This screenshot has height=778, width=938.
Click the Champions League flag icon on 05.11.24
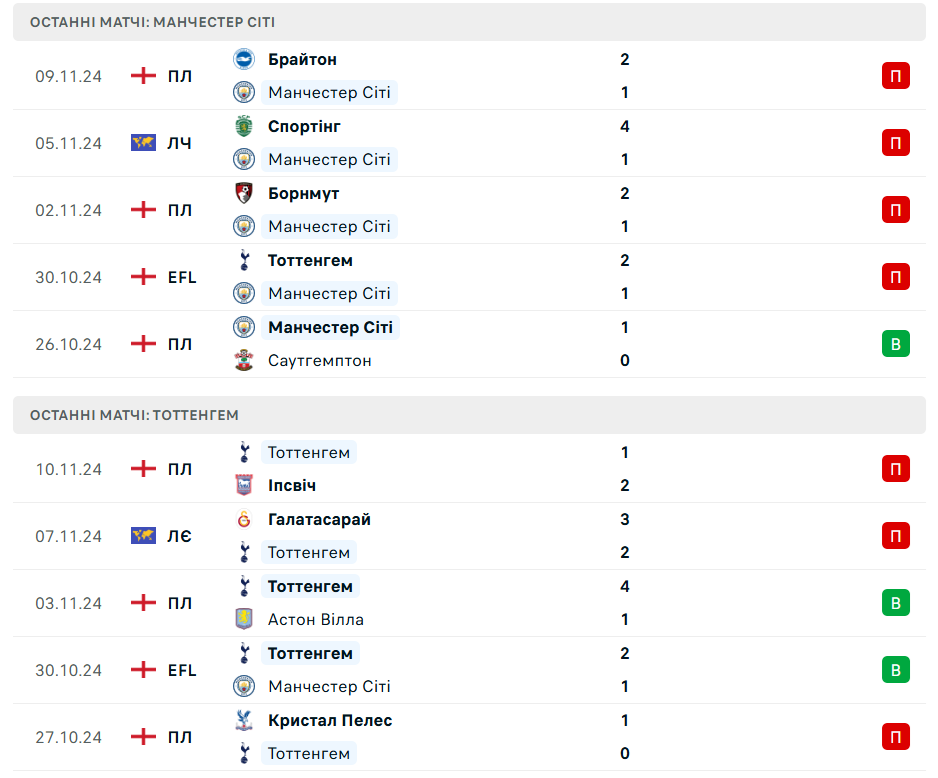tap(143, 143)
